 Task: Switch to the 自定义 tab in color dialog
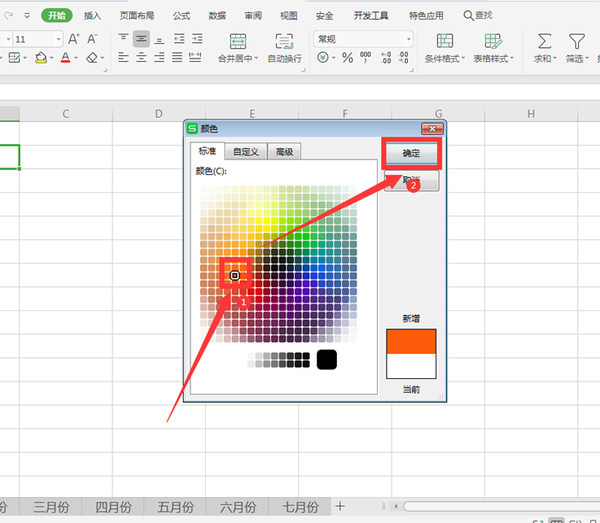point(245,151)
